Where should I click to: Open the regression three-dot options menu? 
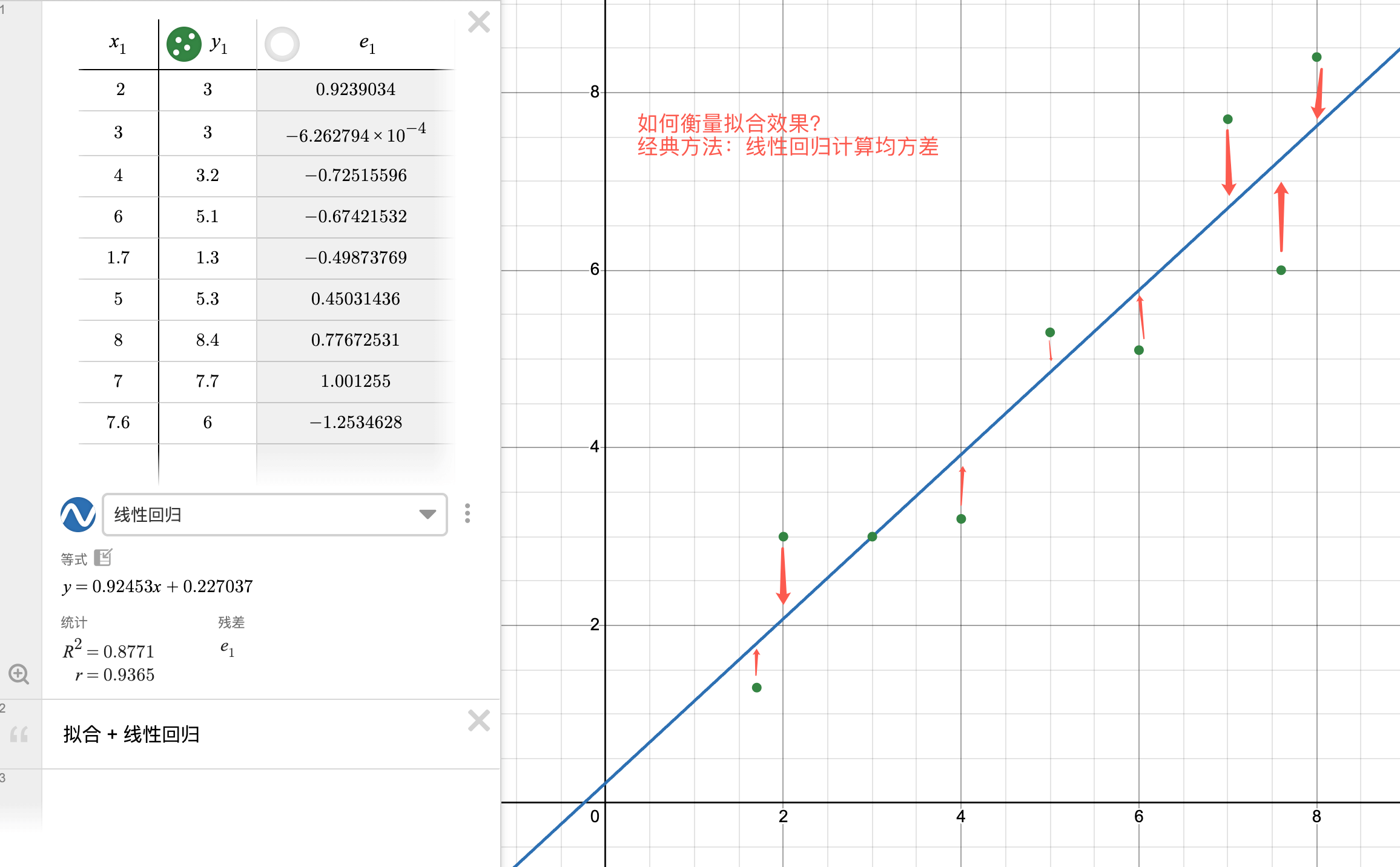(467, 513)
